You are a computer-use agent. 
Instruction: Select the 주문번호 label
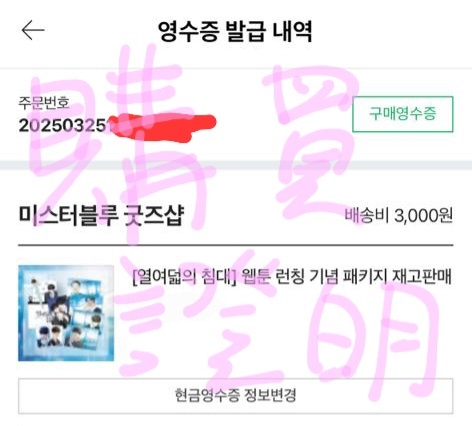pos(44,103)
